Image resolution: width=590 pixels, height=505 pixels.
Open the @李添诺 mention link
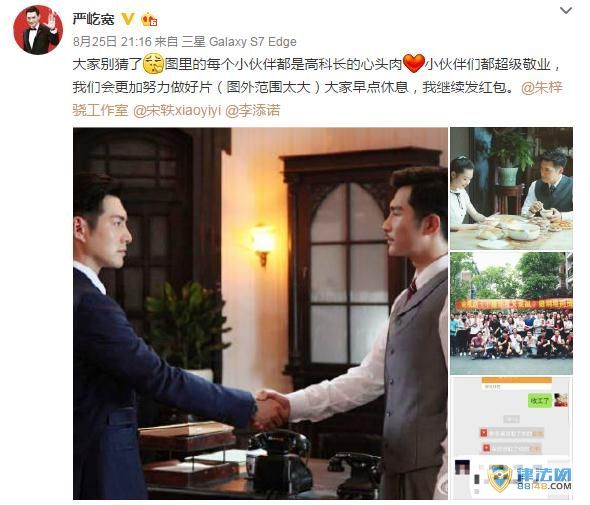[x=252, y=111]
